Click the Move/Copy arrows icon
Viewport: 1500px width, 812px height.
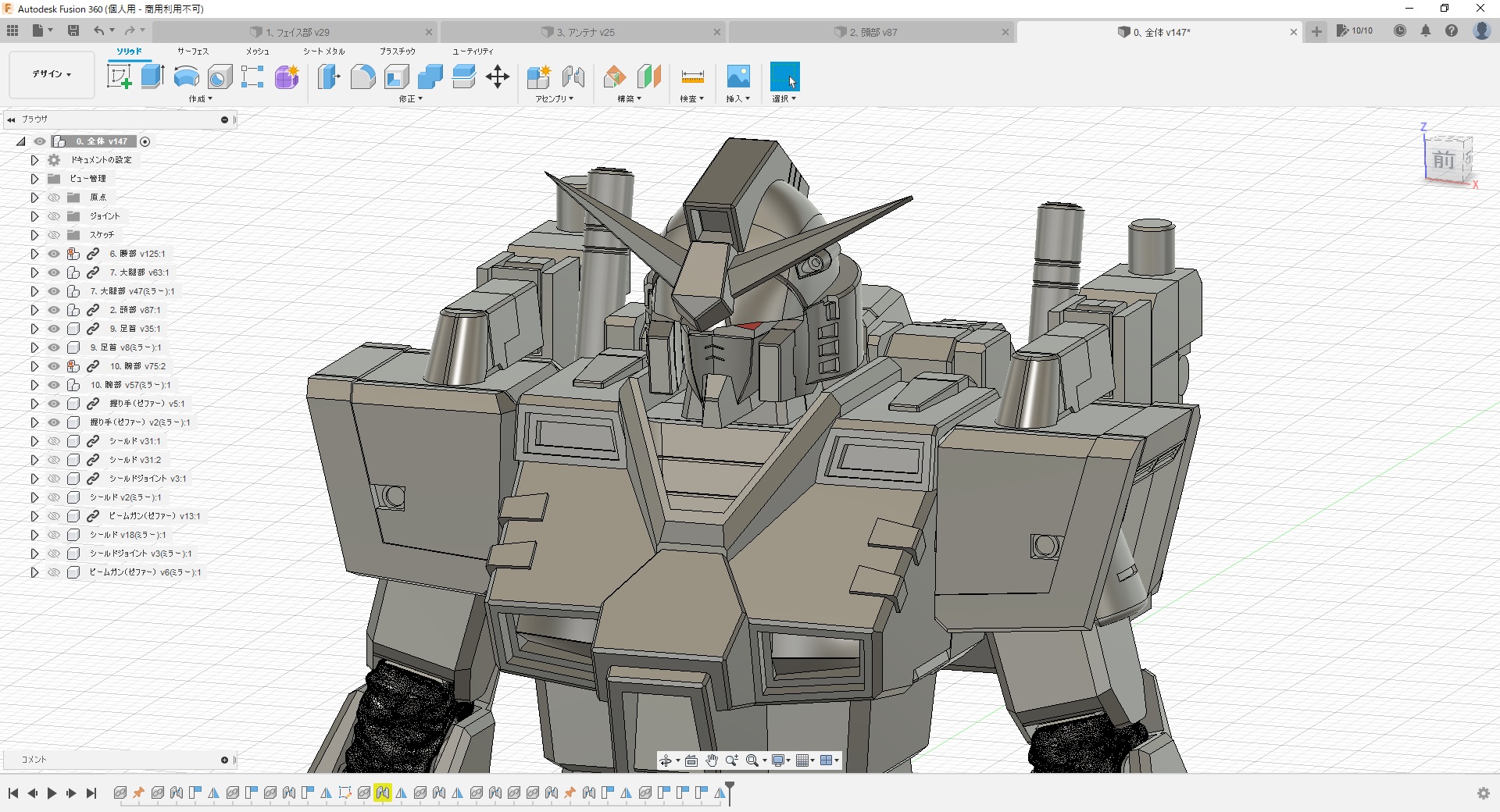pos(497,77)
